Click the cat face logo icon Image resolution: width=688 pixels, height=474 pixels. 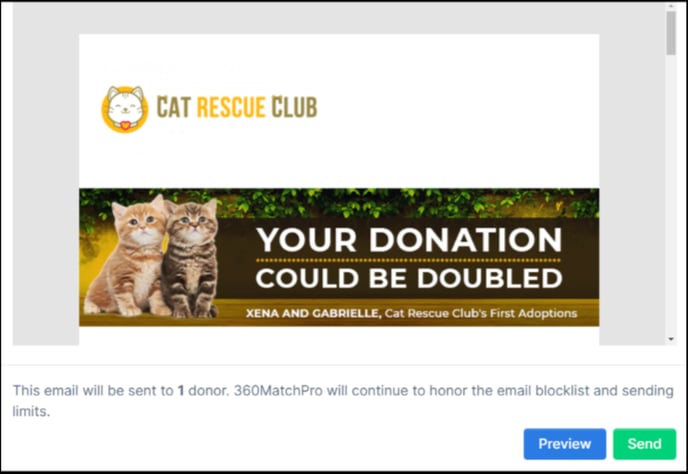(x=125, y=109)
